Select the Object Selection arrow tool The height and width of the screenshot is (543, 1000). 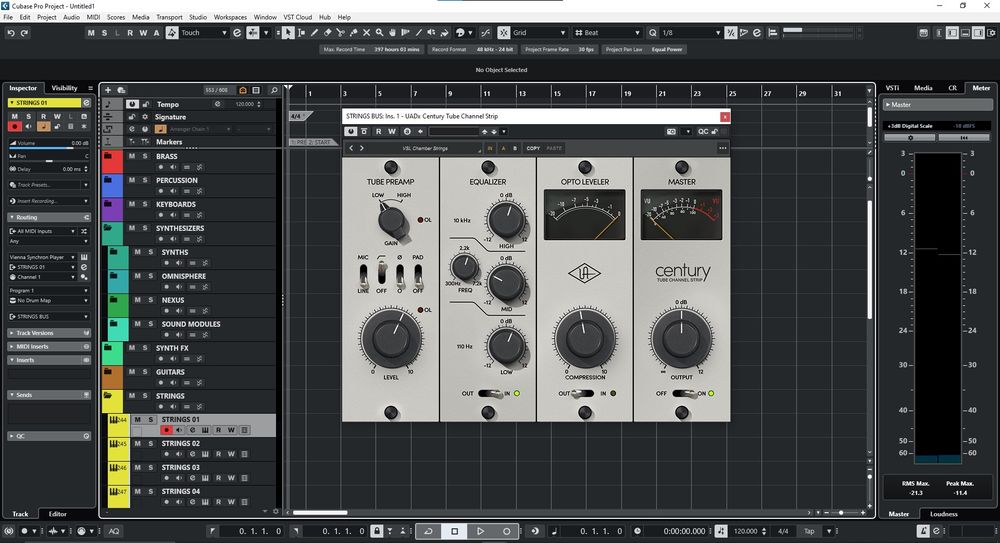(x=288, y=33)
